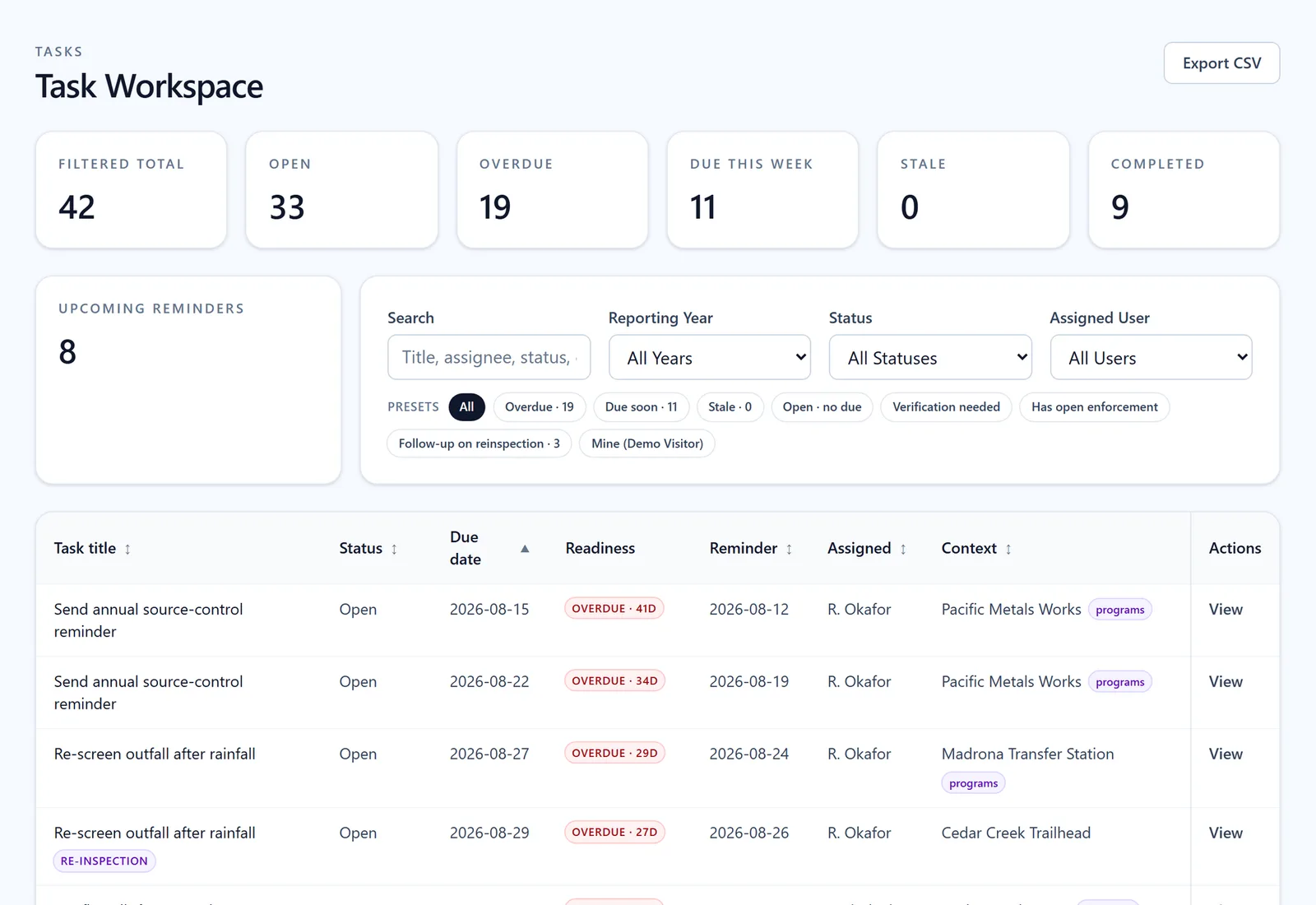Open the Reporting Year dropdown
Image resolution: width=1316 pixels, height=905 pixels.
pyautogui.click(x=710, y=357)
